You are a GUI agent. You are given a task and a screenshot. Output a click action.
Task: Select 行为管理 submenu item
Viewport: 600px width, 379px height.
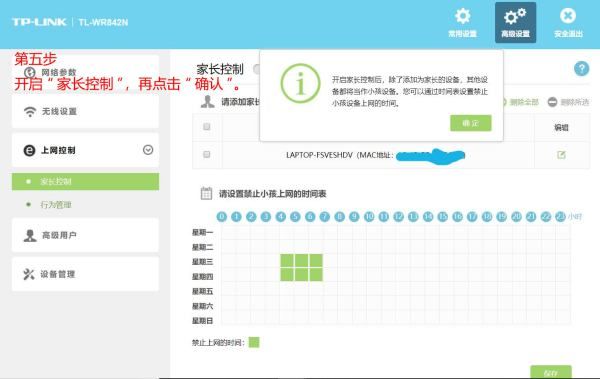56,204
